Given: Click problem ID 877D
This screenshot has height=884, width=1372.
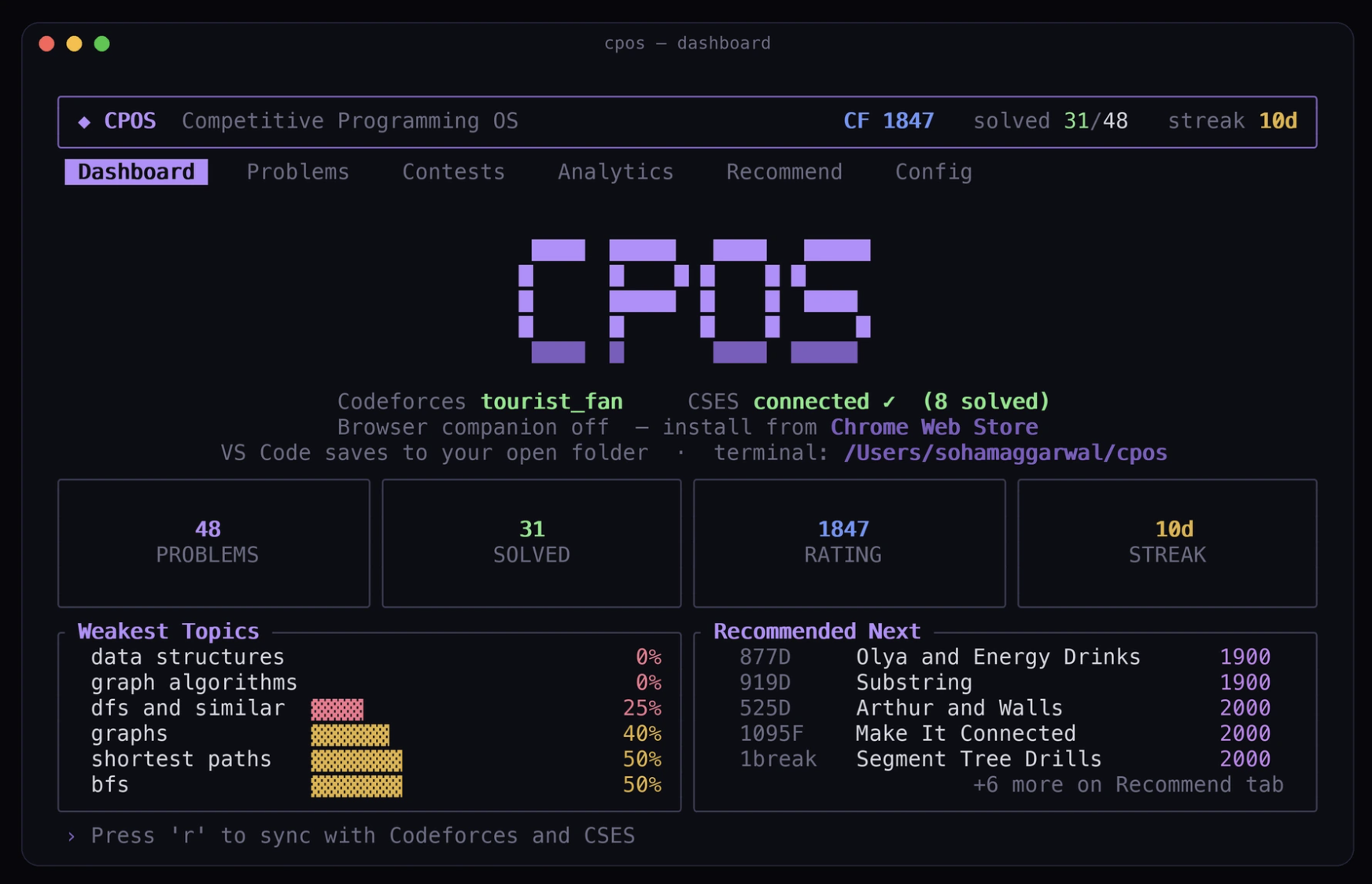Looking at the screenshot, I should point(765,657).
